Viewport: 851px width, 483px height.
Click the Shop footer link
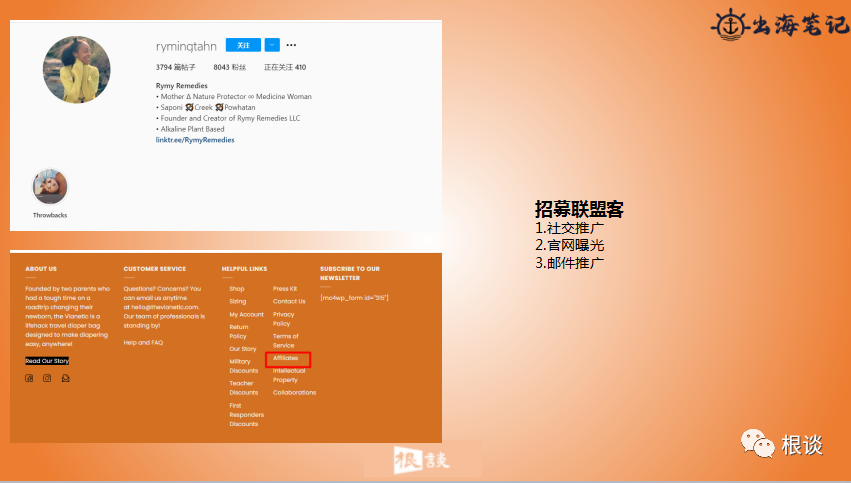coord(237,289)
